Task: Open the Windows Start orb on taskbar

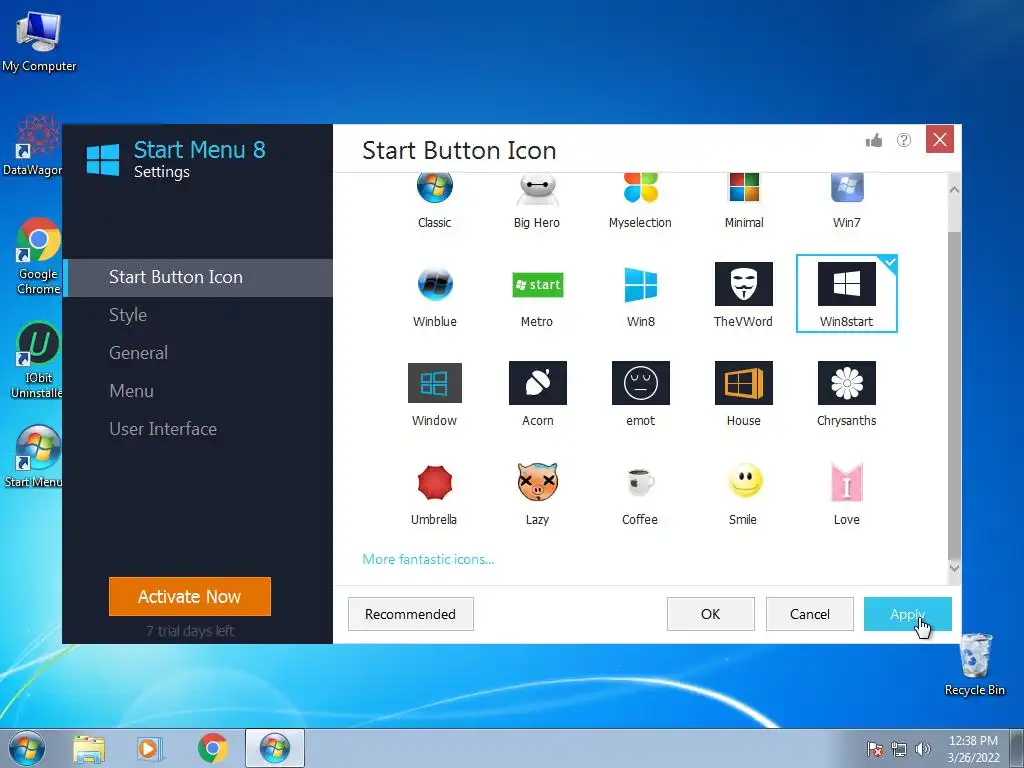Action: click(27, 748)
